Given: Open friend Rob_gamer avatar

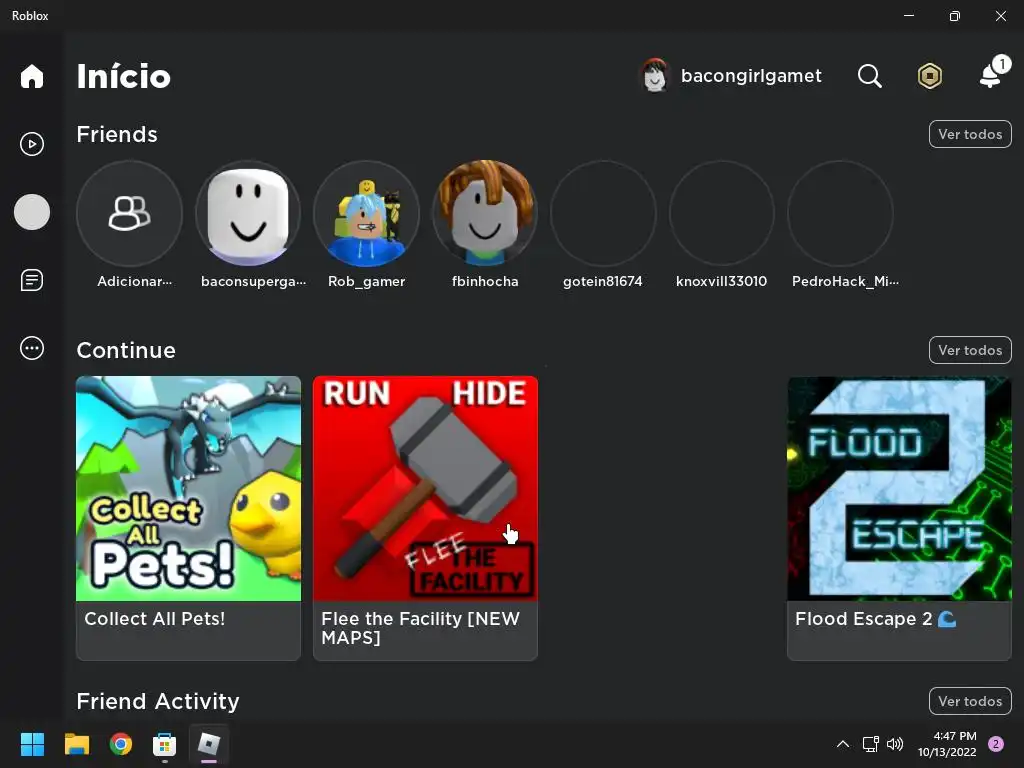Looking at the screenshot, I should pos(366,214).
